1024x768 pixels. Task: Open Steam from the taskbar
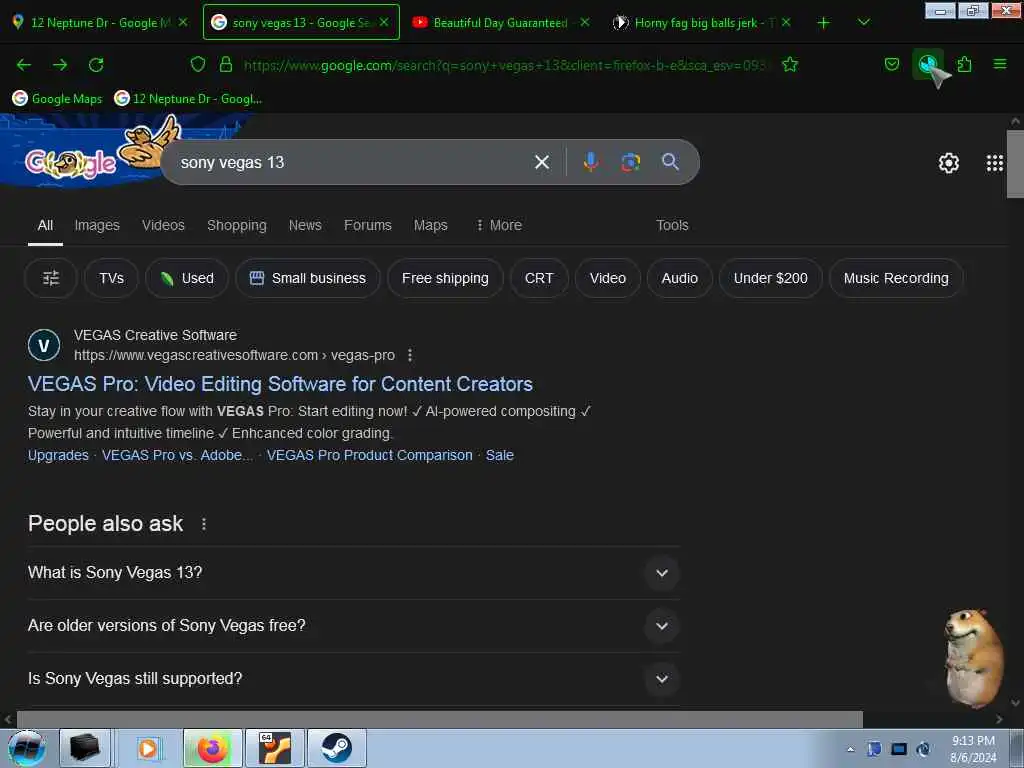pyautogui.click(x=337, y=748)
